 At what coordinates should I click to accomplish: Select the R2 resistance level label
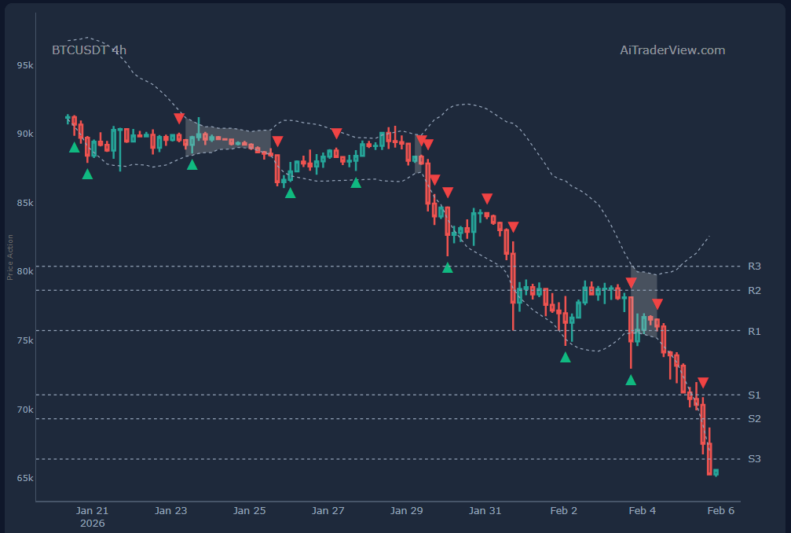point(754,290)
